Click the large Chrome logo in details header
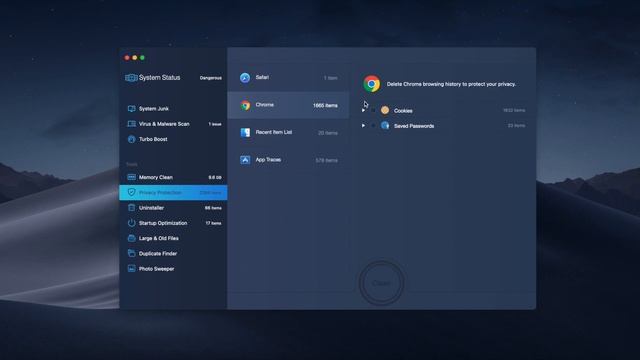The width and height of the screenshot is (640, 360). (x=371, y=84)
